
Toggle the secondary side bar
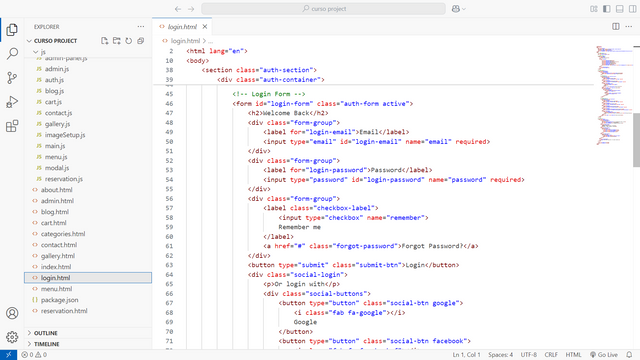click(632, 9)
